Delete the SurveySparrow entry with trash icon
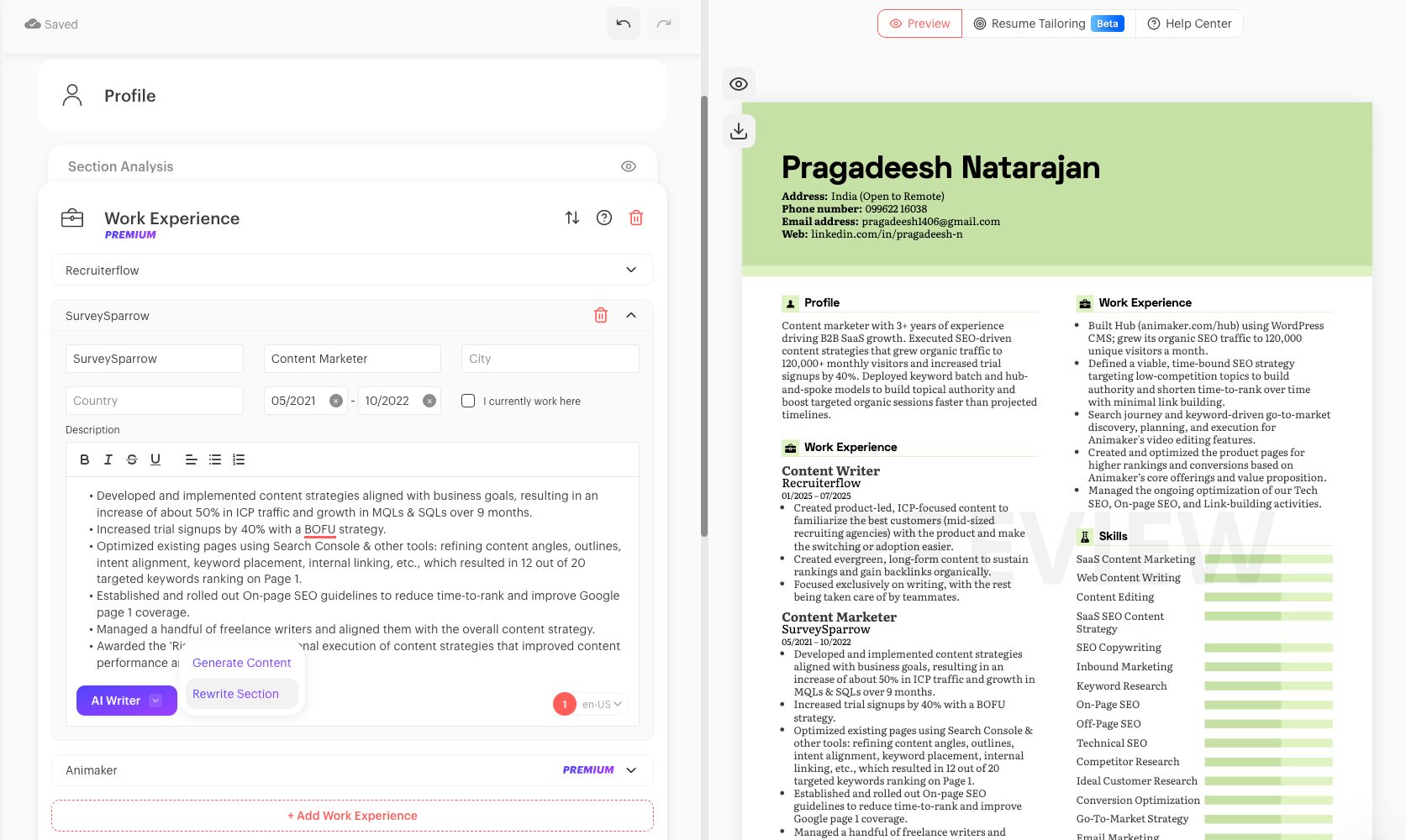Screen dimensions: 1406x840 pos(601,315)
